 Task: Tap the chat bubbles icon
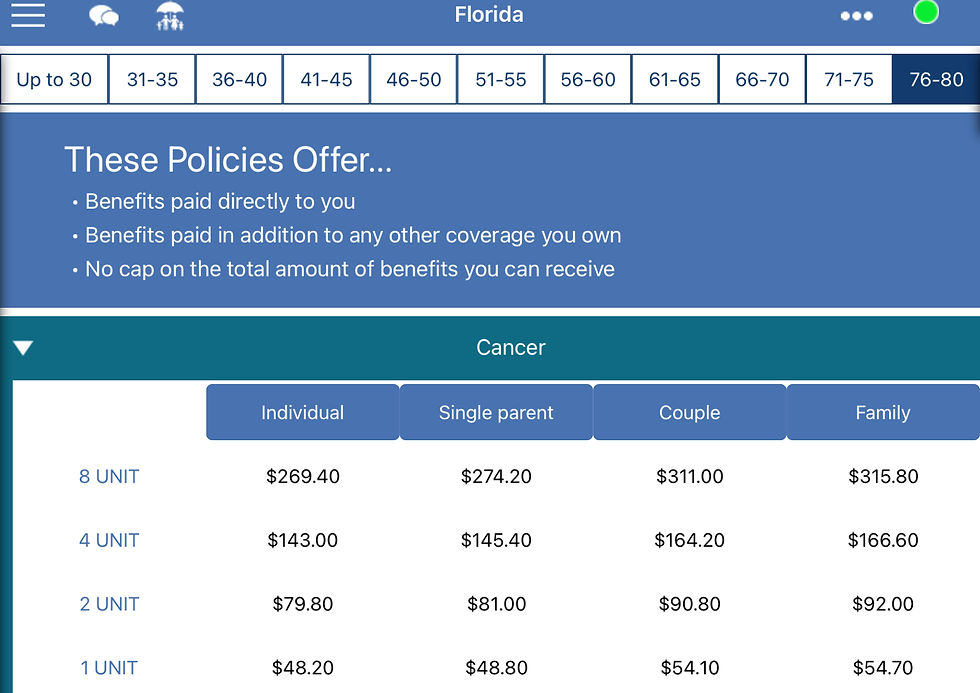pyautogui.click(x=103, y=16)
